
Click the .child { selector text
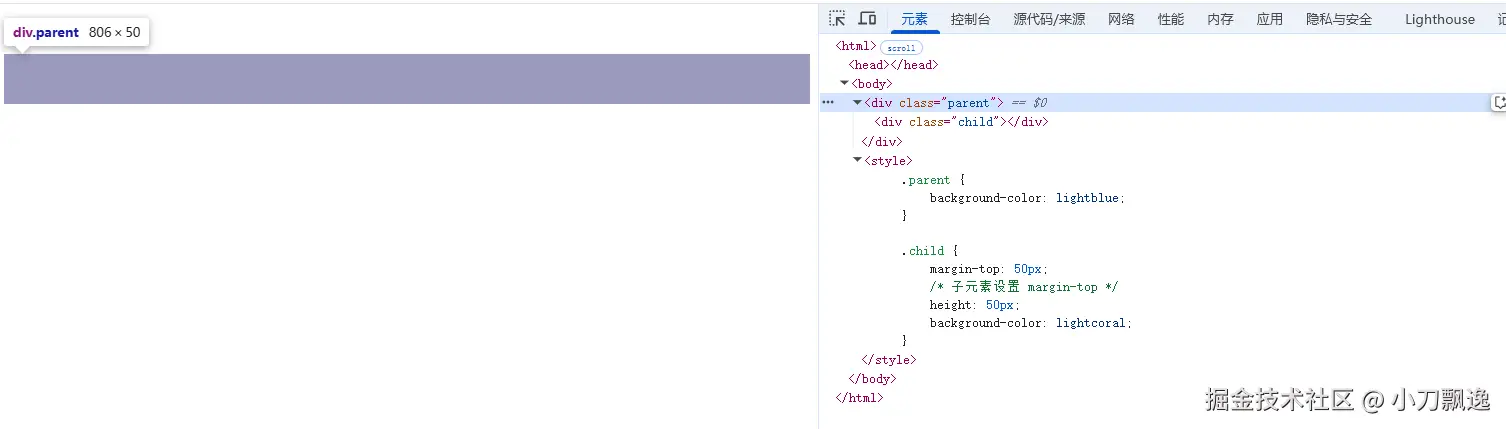[x=928, y=251]
